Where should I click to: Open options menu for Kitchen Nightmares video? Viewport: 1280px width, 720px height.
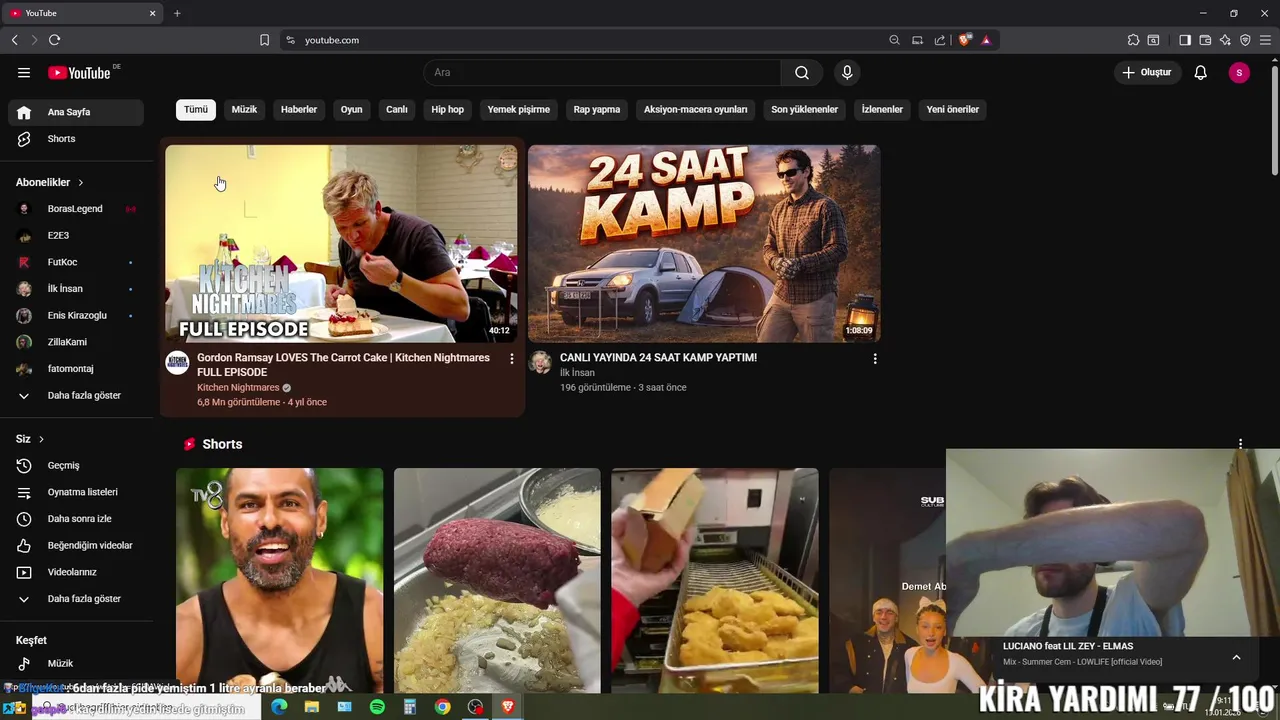pyautogui.click(x=512, y=358)
